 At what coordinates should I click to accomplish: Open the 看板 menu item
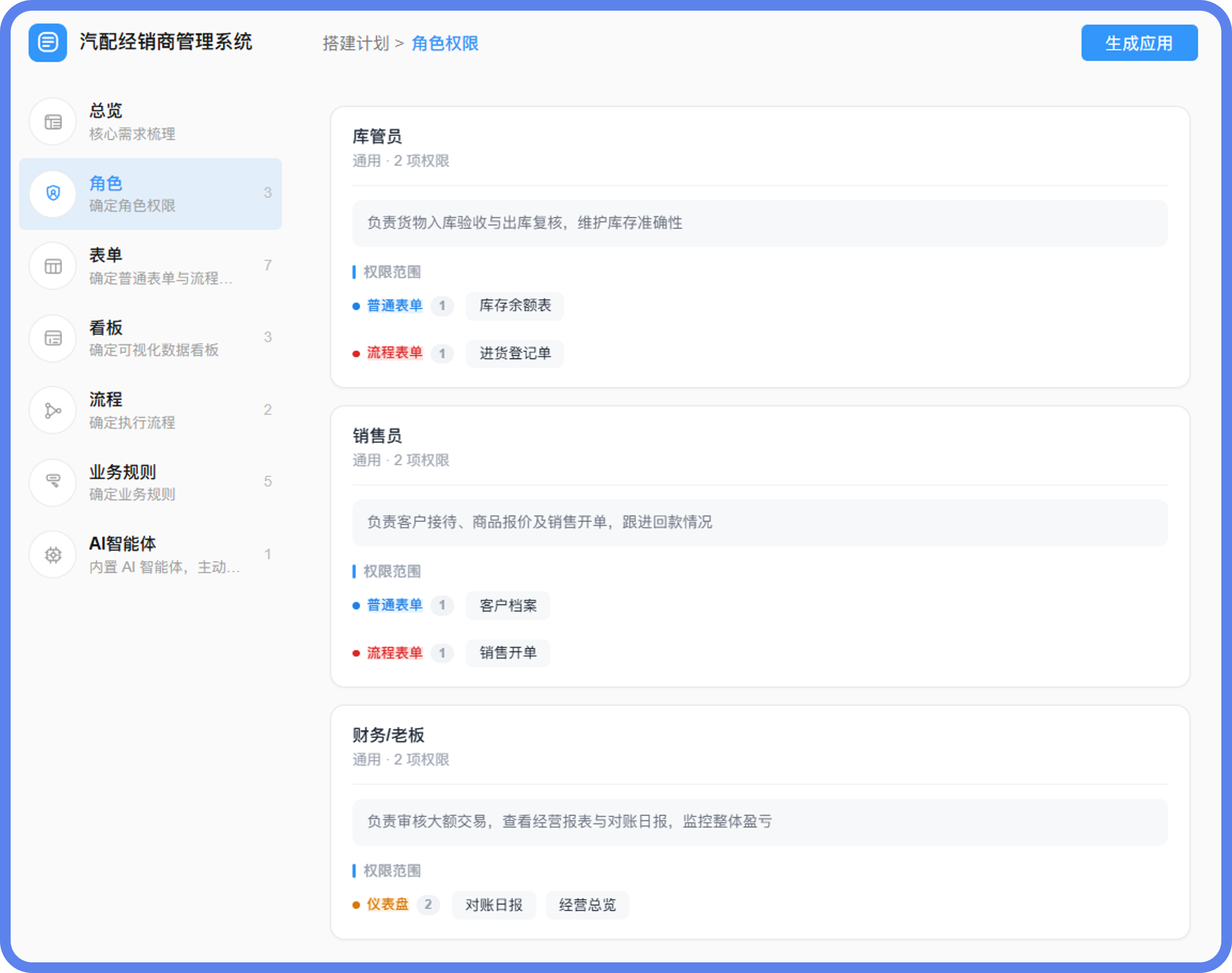(150, 338)
